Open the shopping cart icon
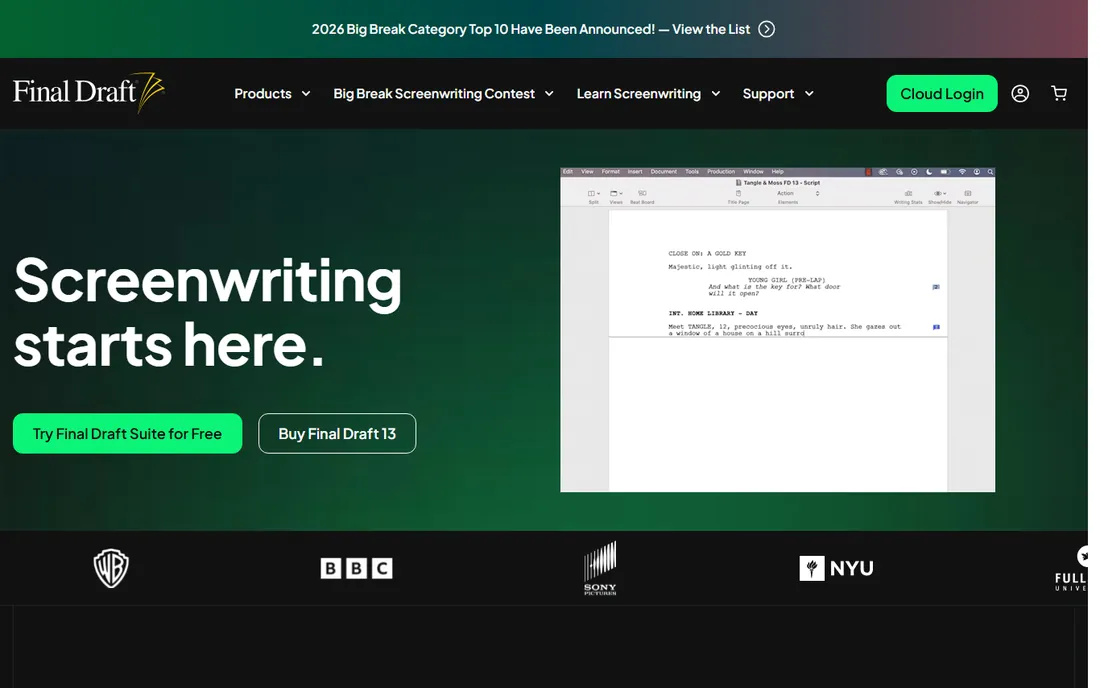Viewport: 1100px width, 688px height. click(1059, 93)
